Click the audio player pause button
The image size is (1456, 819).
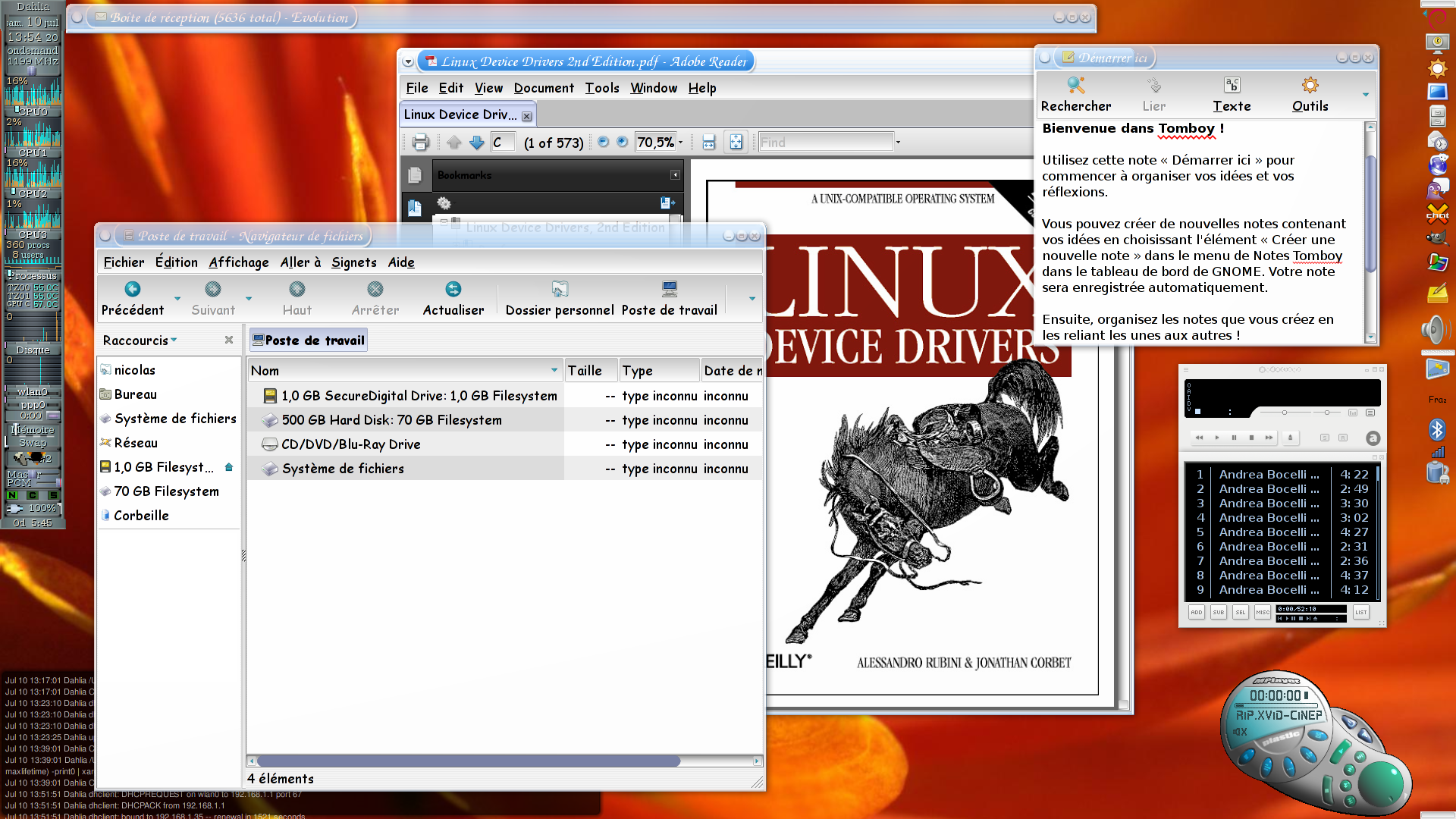[x=1234, y=438]
